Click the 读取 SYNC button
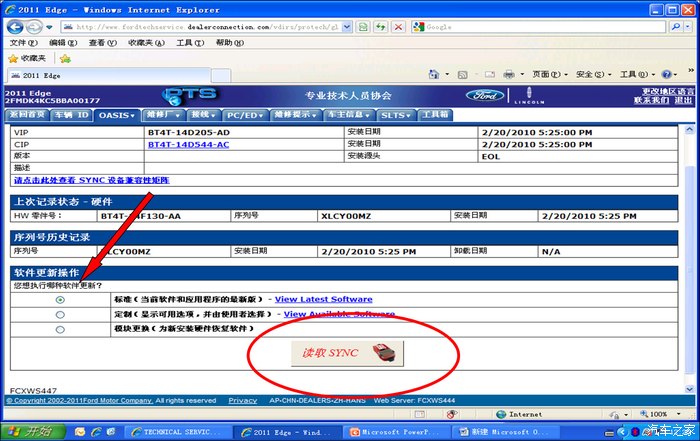 [x=347, y=354]
